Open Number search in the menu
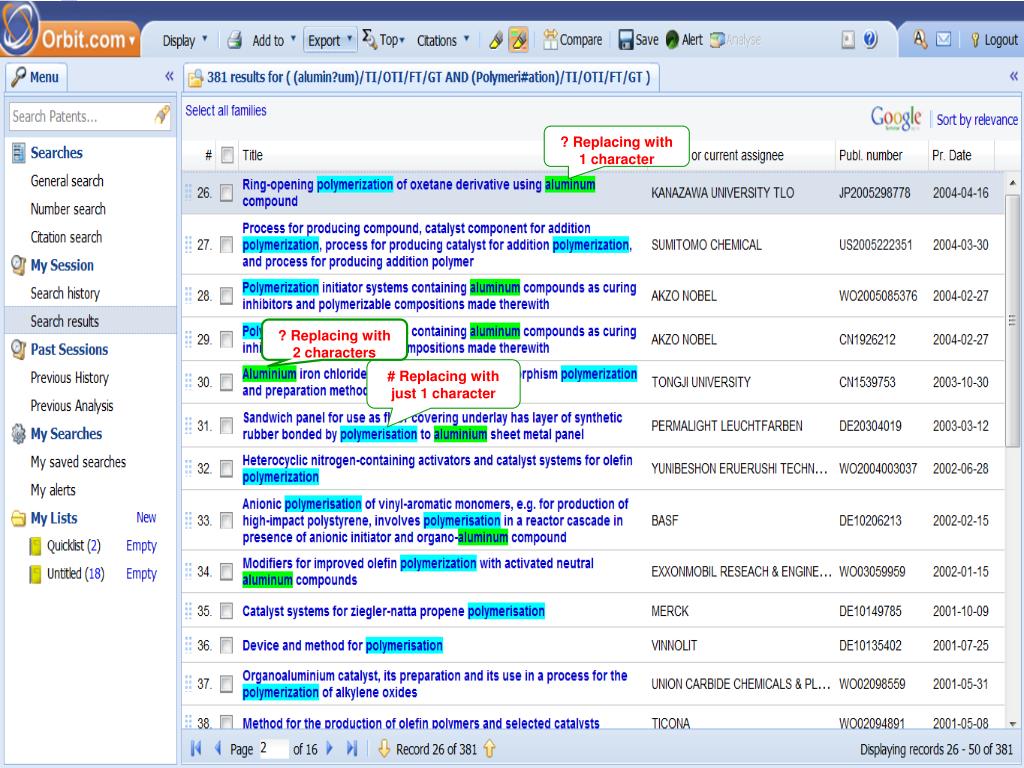Image resolution: width=1024 pixels, height=768 pixels. pyautogui.click(x=68, y=209)
